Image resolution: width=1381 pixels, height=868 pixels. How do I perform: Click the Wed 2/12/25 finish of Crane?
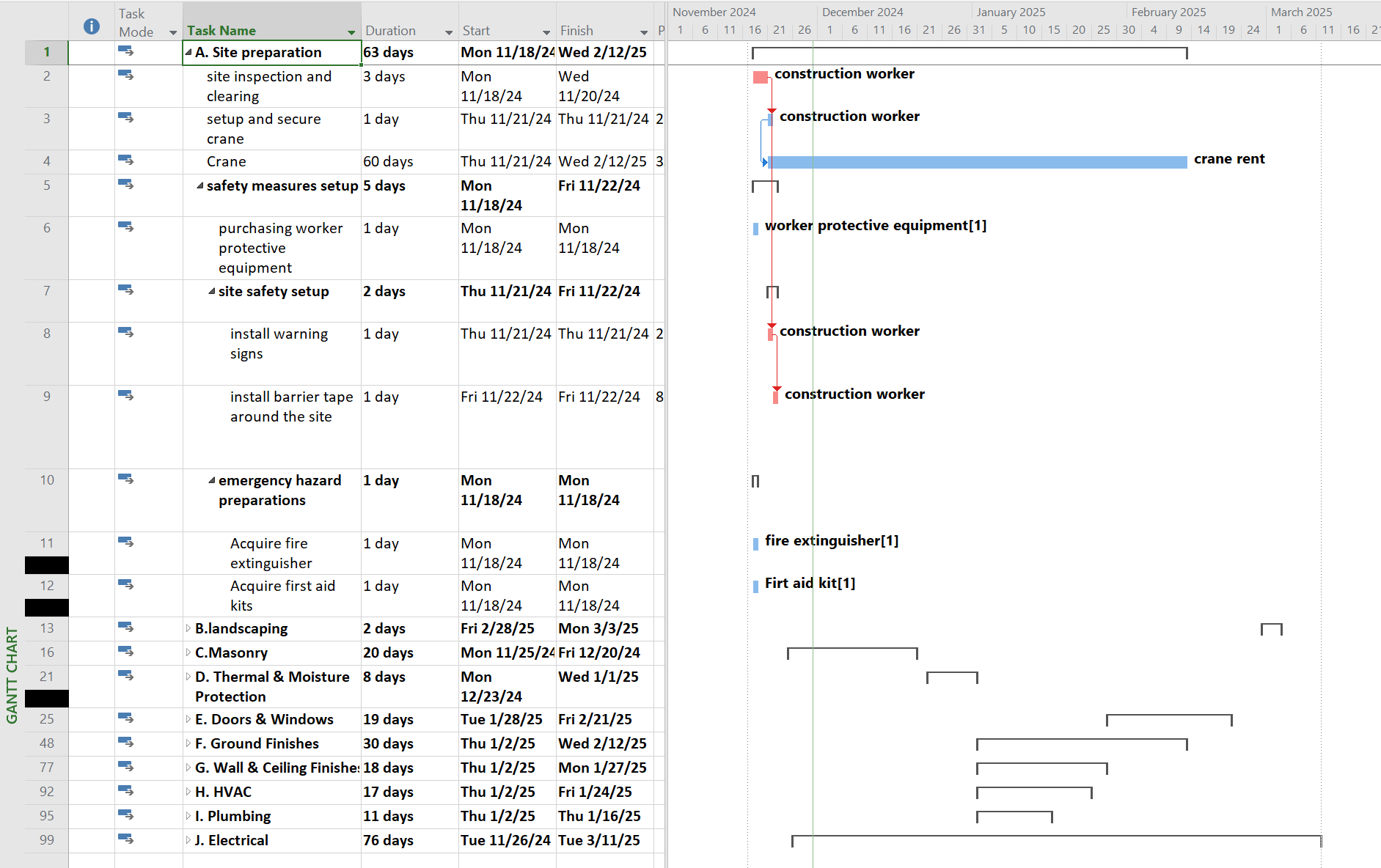click(x=604, y=161)
